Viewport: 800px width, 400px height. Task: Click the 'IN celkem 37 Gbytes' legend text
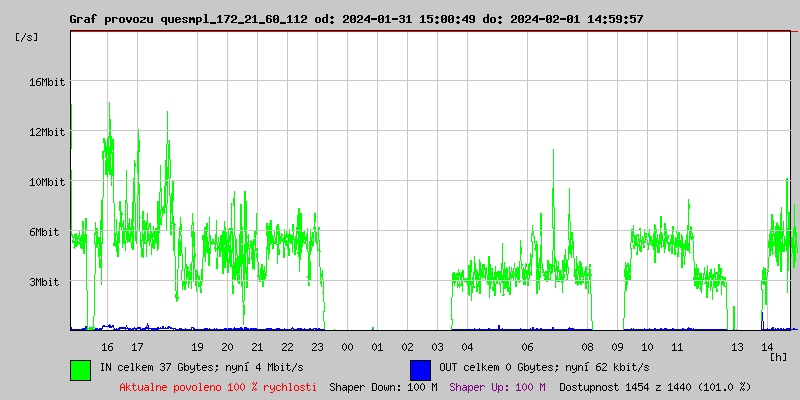click(201, 368)
